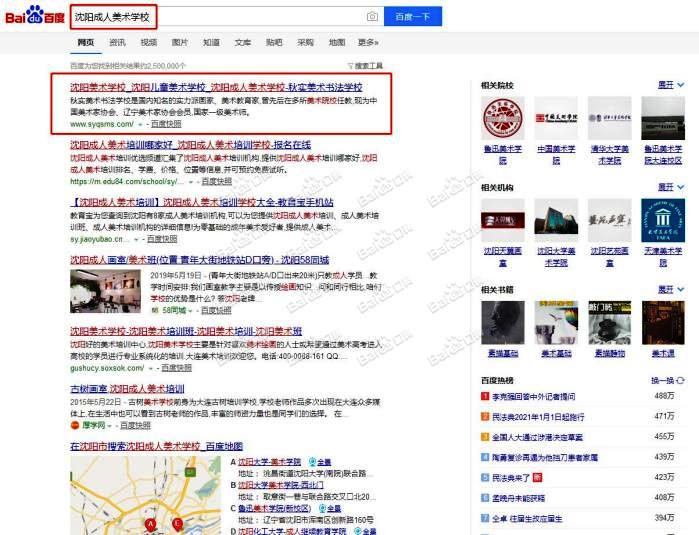Open 古树画室 沈阳成人美术培训 link

tap(127, 389)
